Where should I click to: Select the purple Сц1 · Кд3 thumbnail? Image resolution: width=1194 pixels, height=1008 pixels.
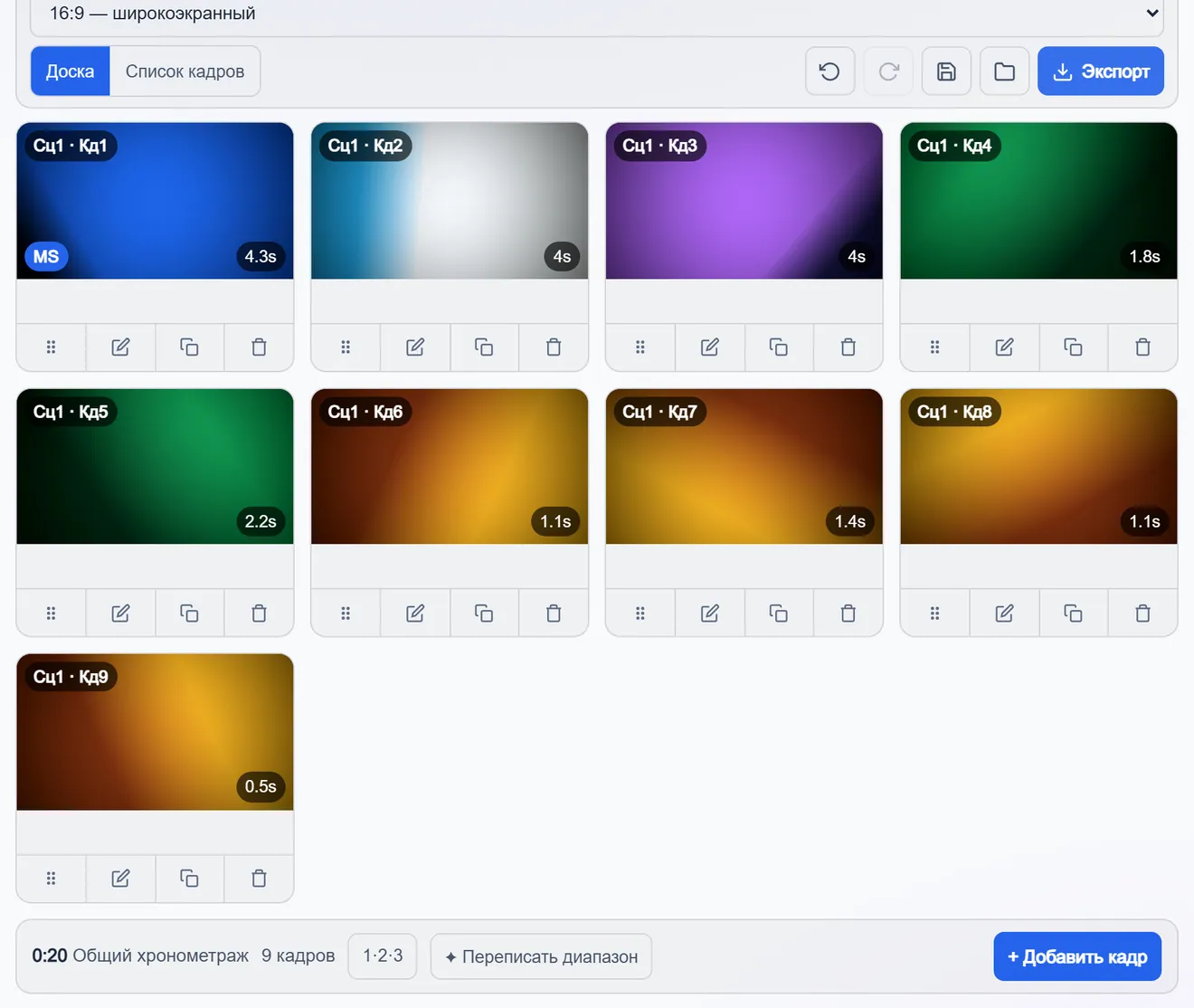coord(744,201)
